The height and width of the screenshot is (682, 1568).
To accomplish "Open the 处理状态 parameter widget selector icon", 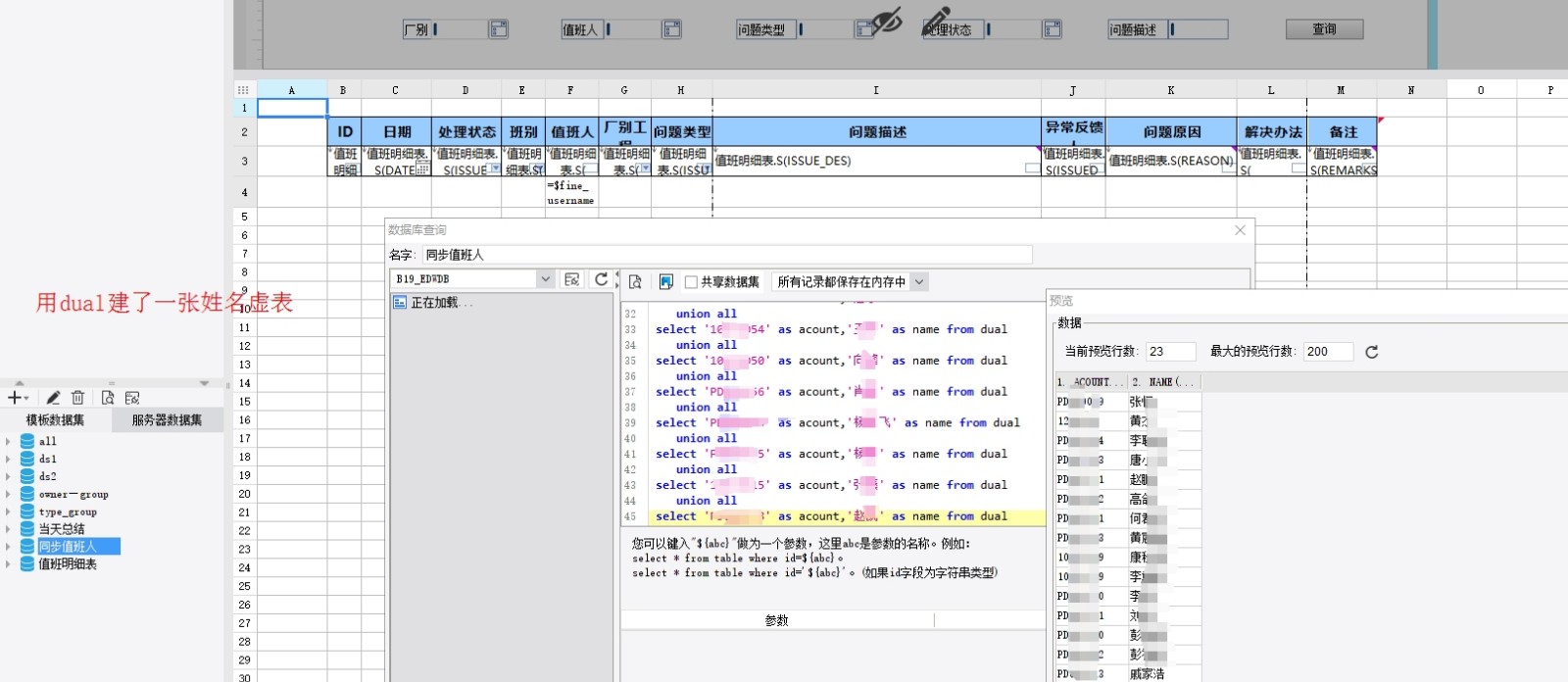I will click(1052, 29).
